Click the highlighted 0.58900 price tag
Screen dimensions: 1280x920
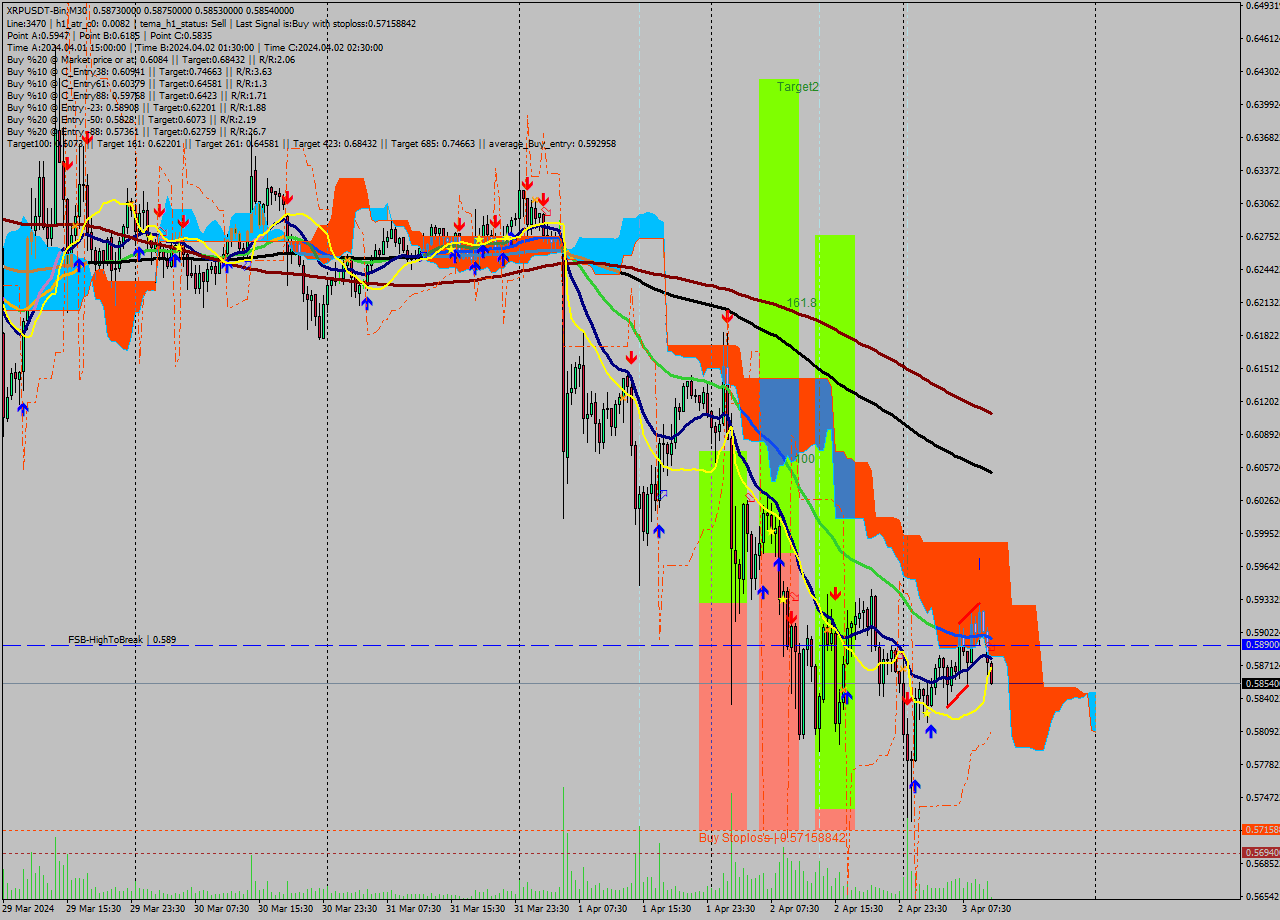coord(1260,645)
